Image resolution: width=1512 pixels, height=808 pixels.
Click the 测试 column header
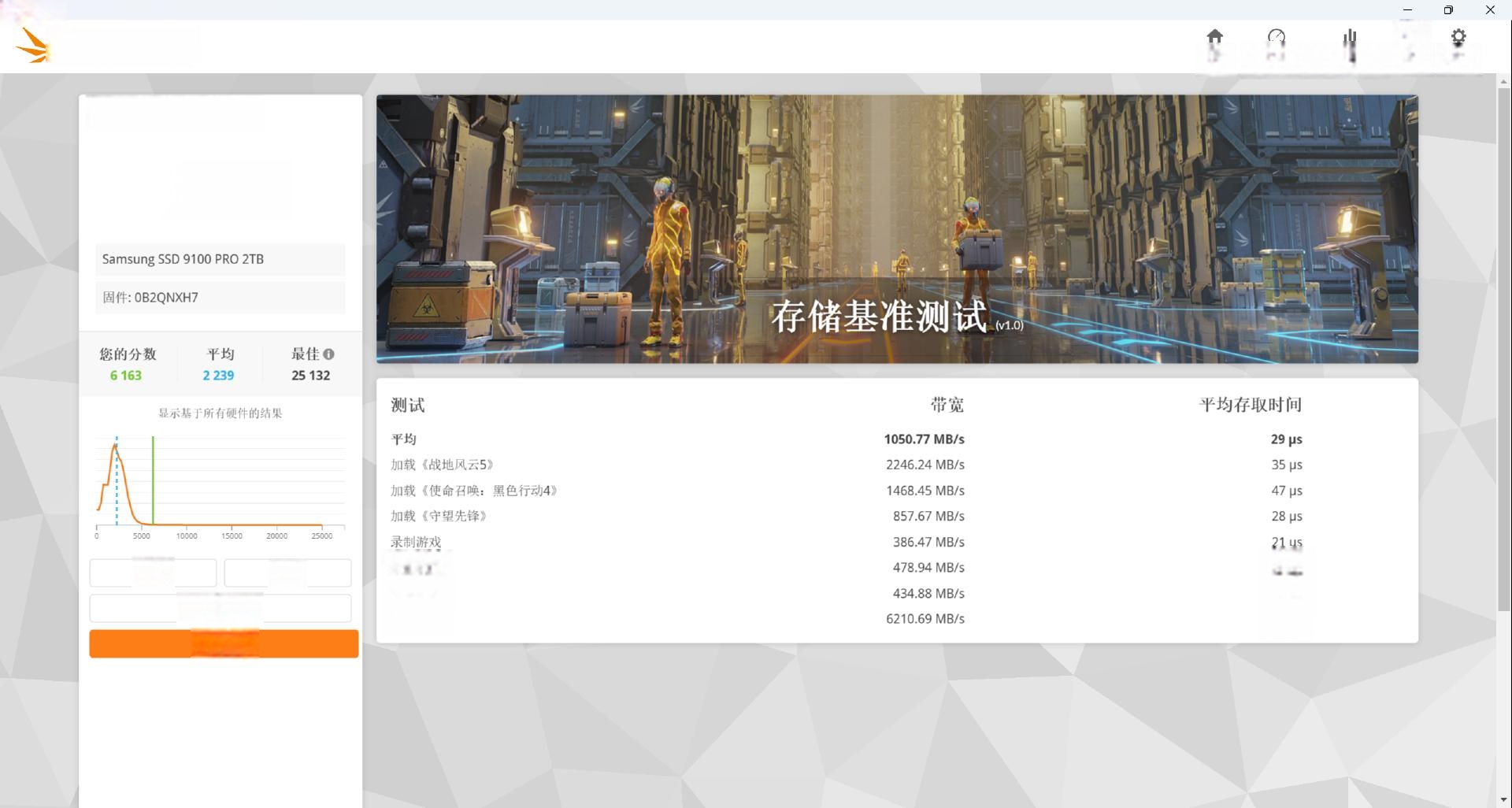(x=408, y=405)
